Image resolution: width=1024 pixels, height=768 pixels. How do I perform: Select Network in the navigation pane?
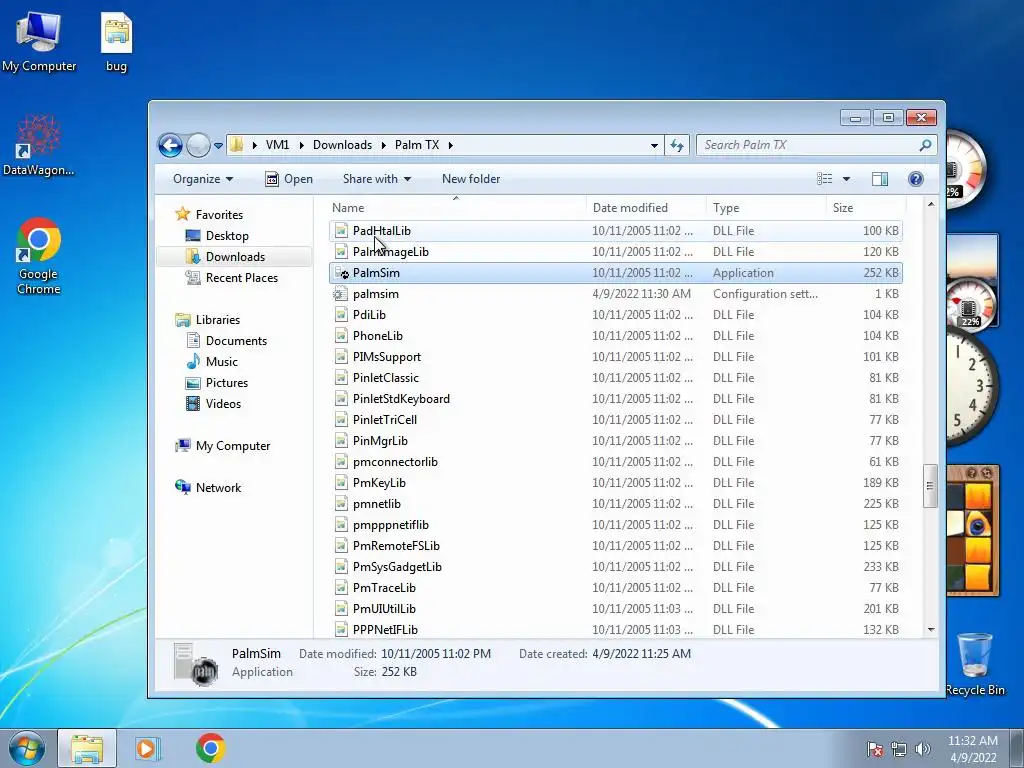click(x=218, y=487)
